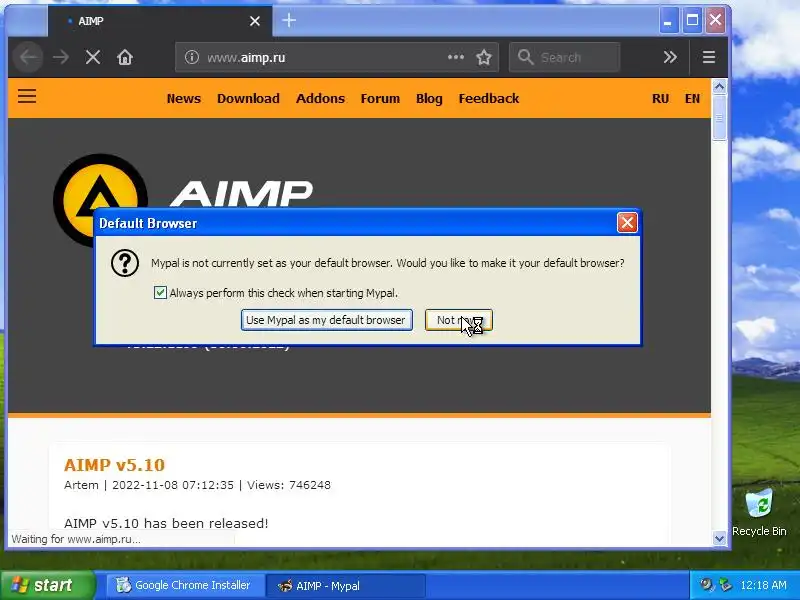Click the browser forward arrow
Screen dimensions: 800x600
click(x=61, y=57)
